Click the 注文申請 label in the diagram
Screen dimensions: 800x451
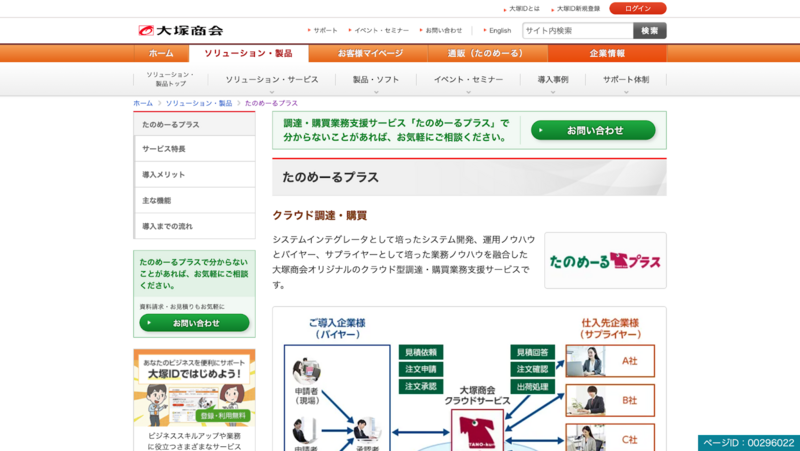click(421, 369)
